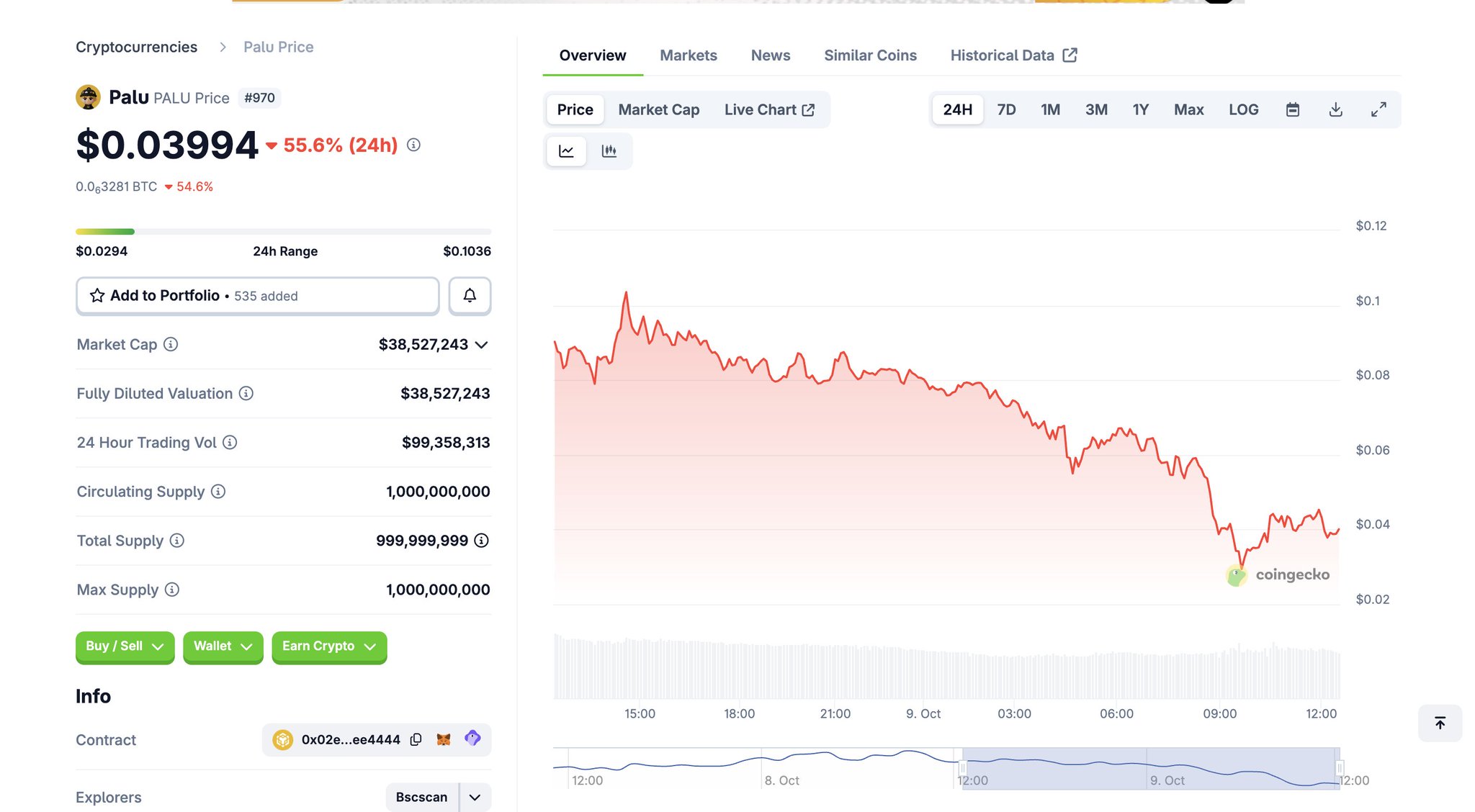Open the Buy / Sell dropdown

pos(125,646)
